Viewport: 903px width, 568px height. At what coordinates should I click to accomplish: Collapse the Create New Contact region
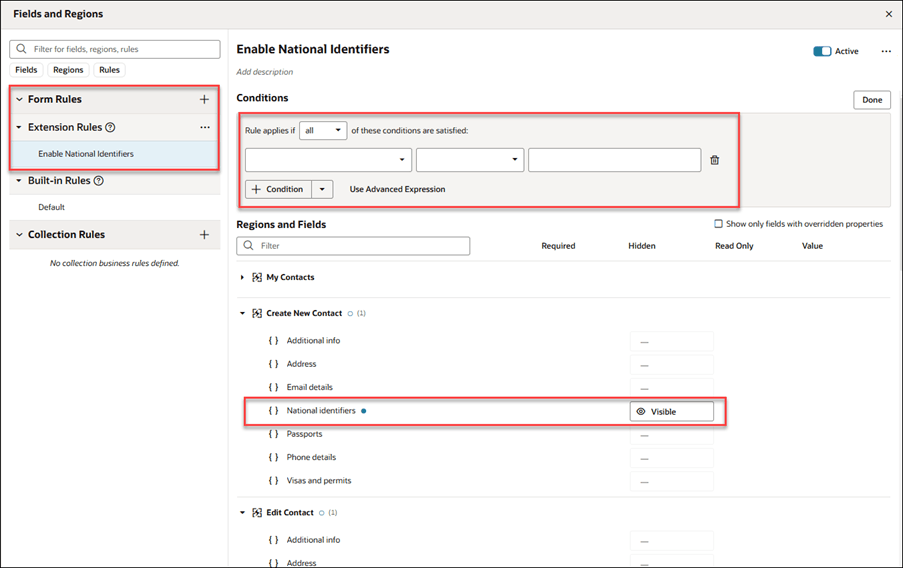[242, 313]
